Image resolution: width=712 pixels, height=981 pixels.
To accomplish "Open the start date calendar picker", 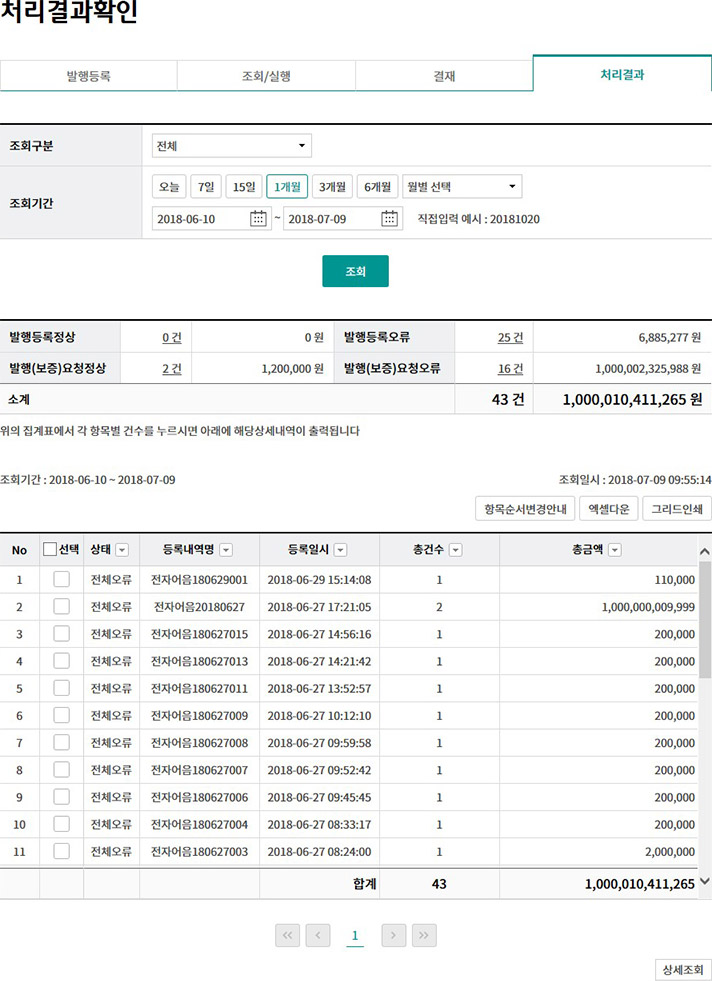I will [258, 219].
